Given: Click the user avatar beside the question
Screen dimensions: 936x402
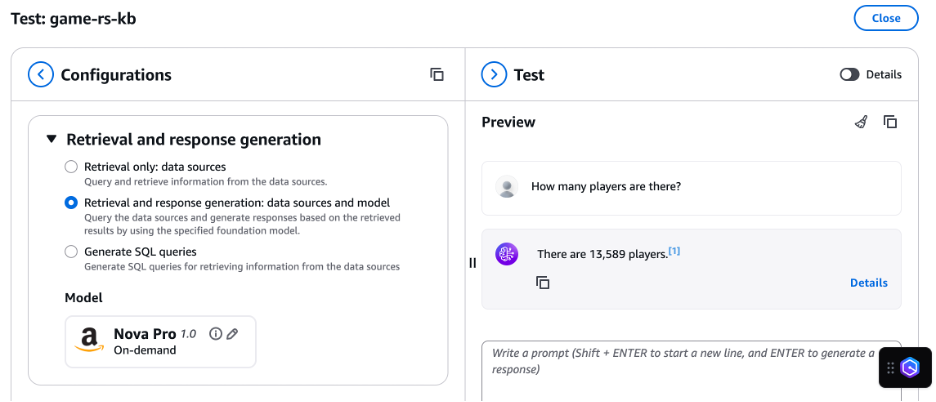Looking at the screenshot, I should click(x=507, y=186).
